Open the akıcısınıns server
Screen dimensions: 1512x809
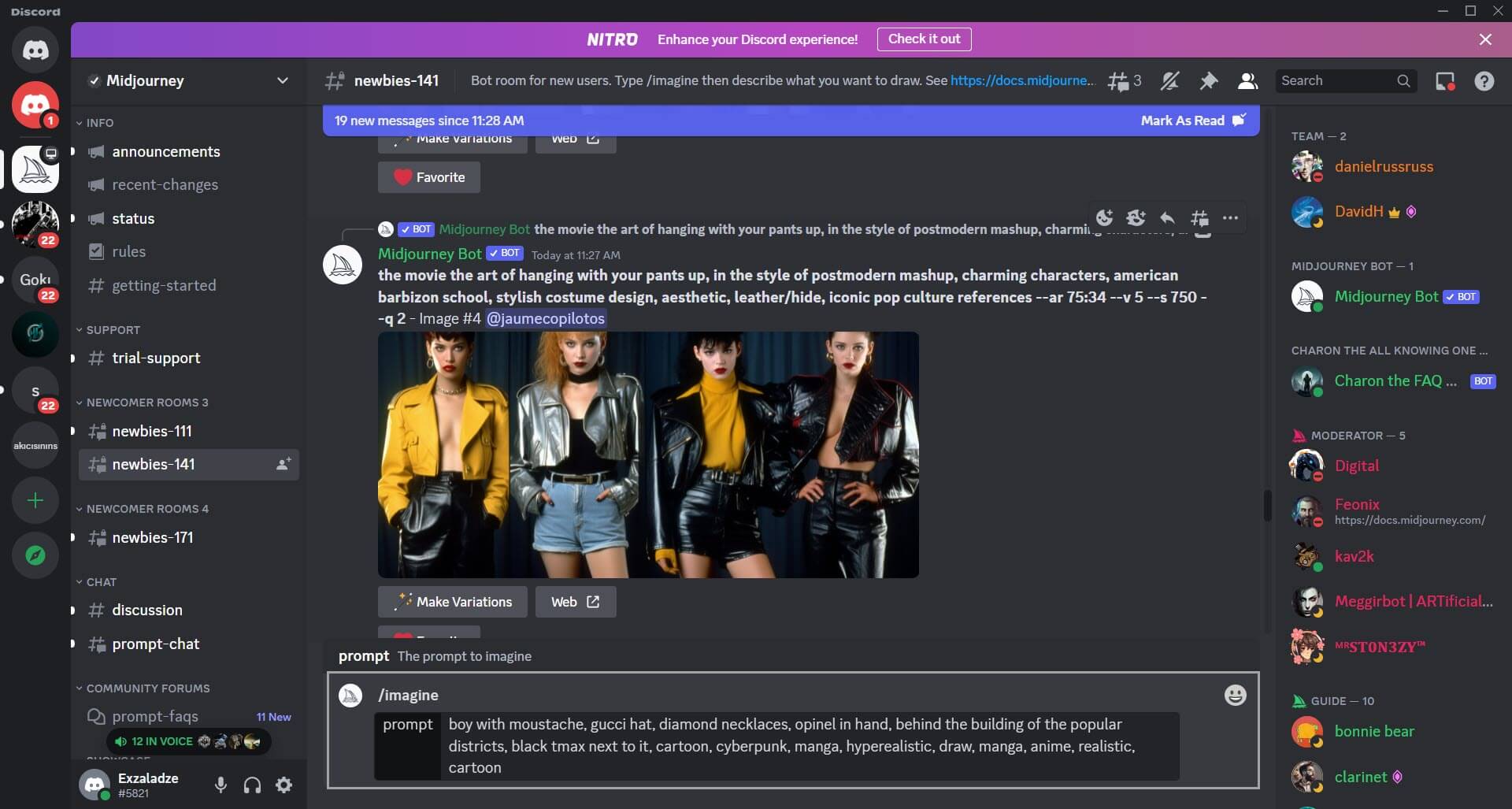35,445
